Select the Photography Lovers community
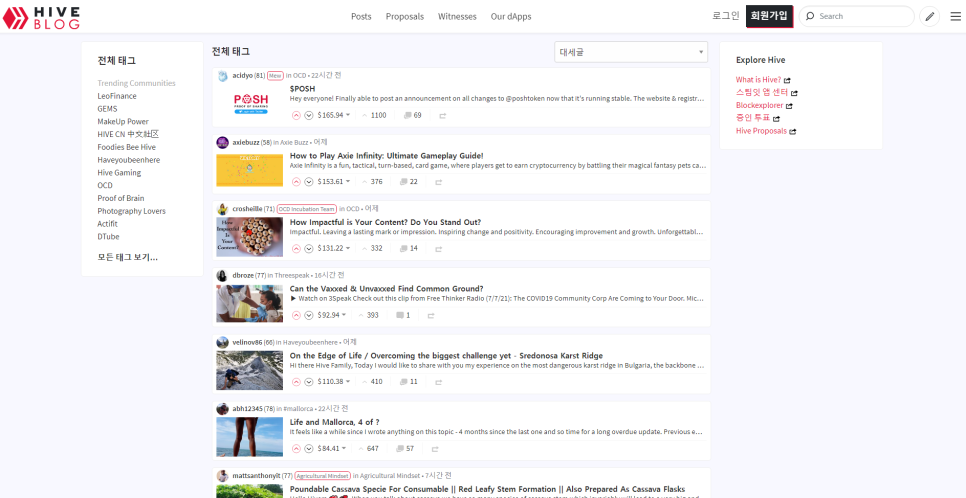This screenshot has height=498, width=966. [131, 211]
